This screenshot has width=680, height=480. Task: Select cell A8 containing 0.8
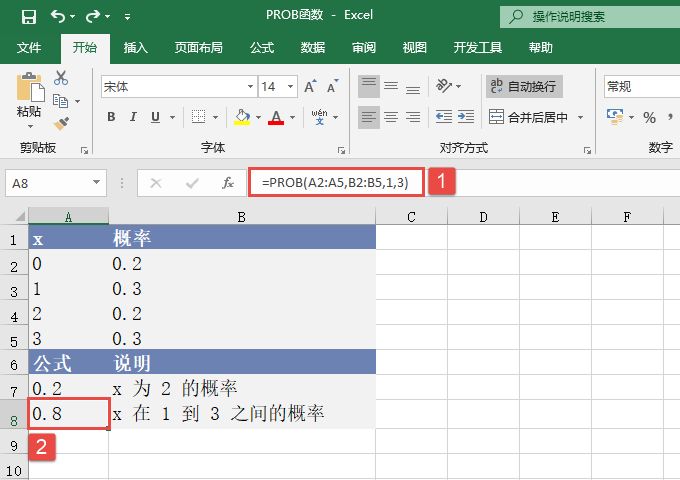68,414
